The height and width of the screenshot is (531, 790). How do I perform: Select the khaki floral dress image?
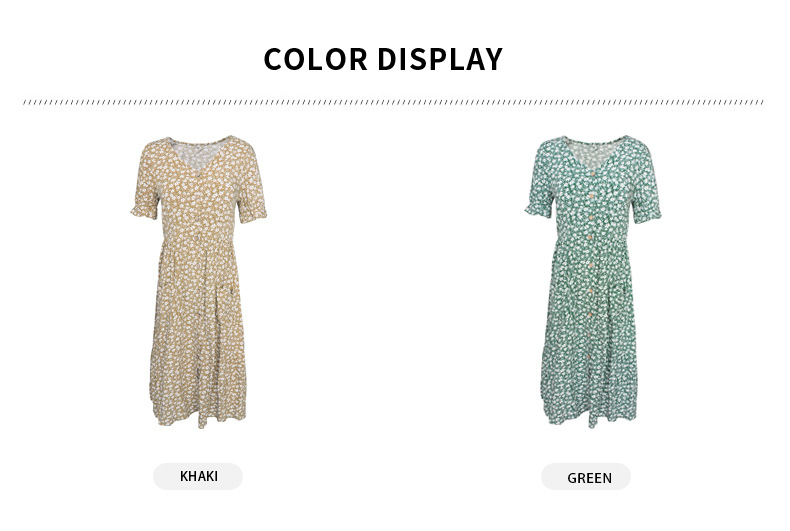point(199,282)
